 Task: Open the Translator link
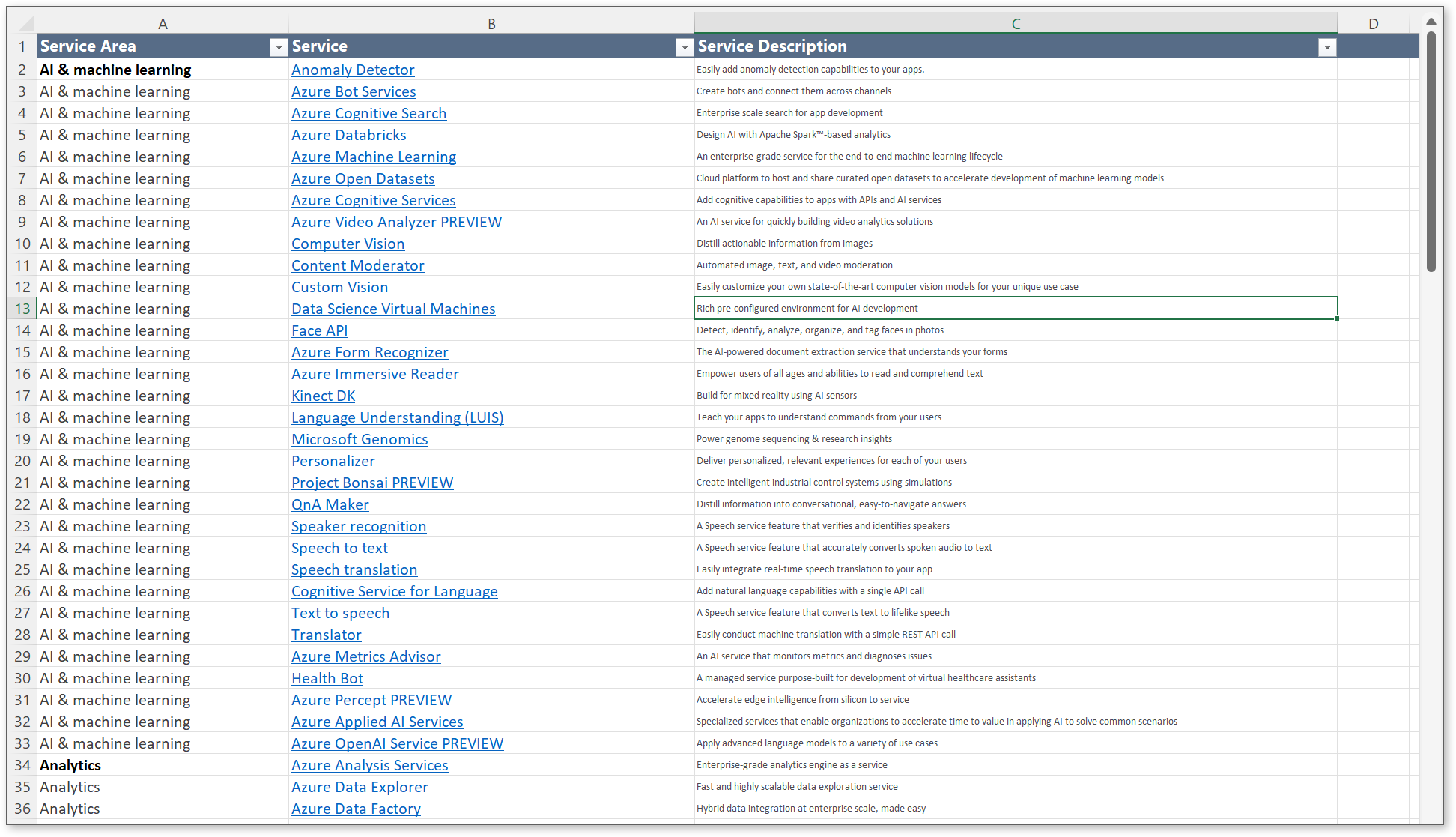[x=327, y=635]
